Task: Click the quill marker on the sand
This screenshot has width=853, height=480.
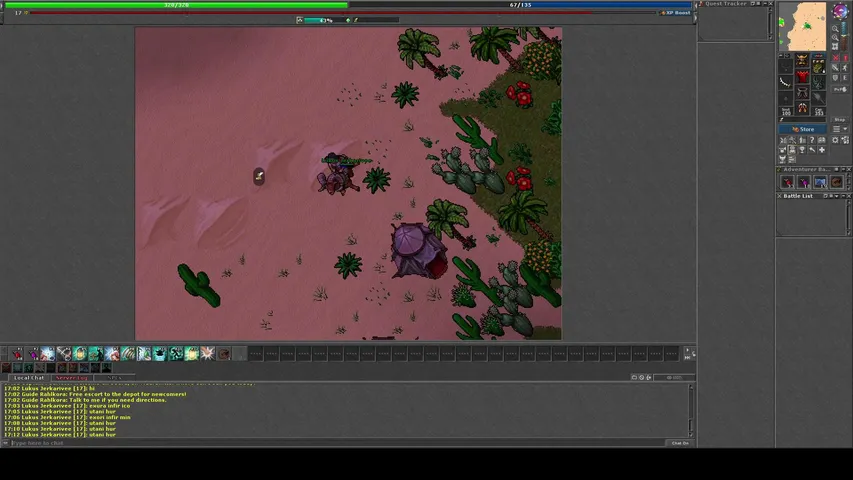Action: pos(259,176)
